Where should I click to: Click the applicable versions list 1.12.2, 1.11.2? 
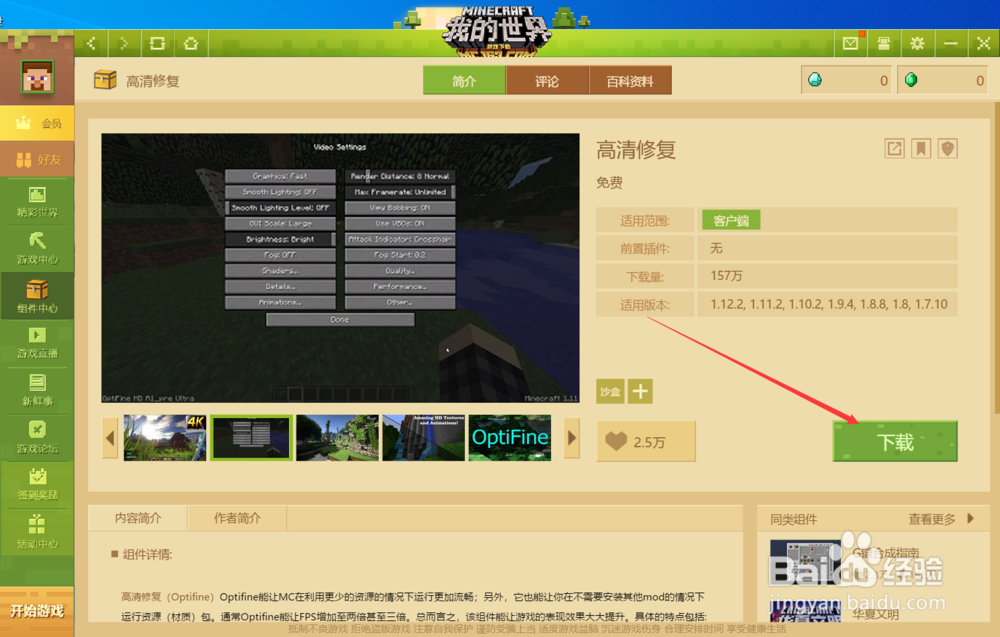coord(829,304)
